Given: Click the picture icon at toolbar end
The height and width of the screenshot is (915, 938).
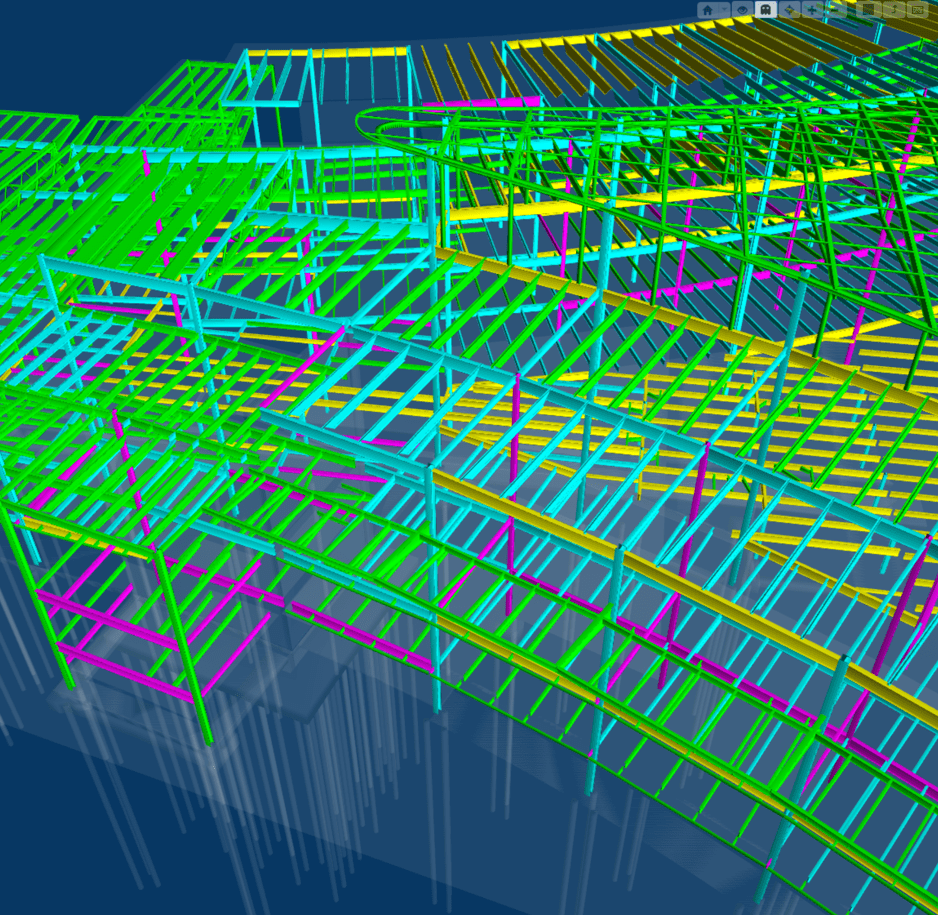Looking at the screenshot, I should click(916, 10).
